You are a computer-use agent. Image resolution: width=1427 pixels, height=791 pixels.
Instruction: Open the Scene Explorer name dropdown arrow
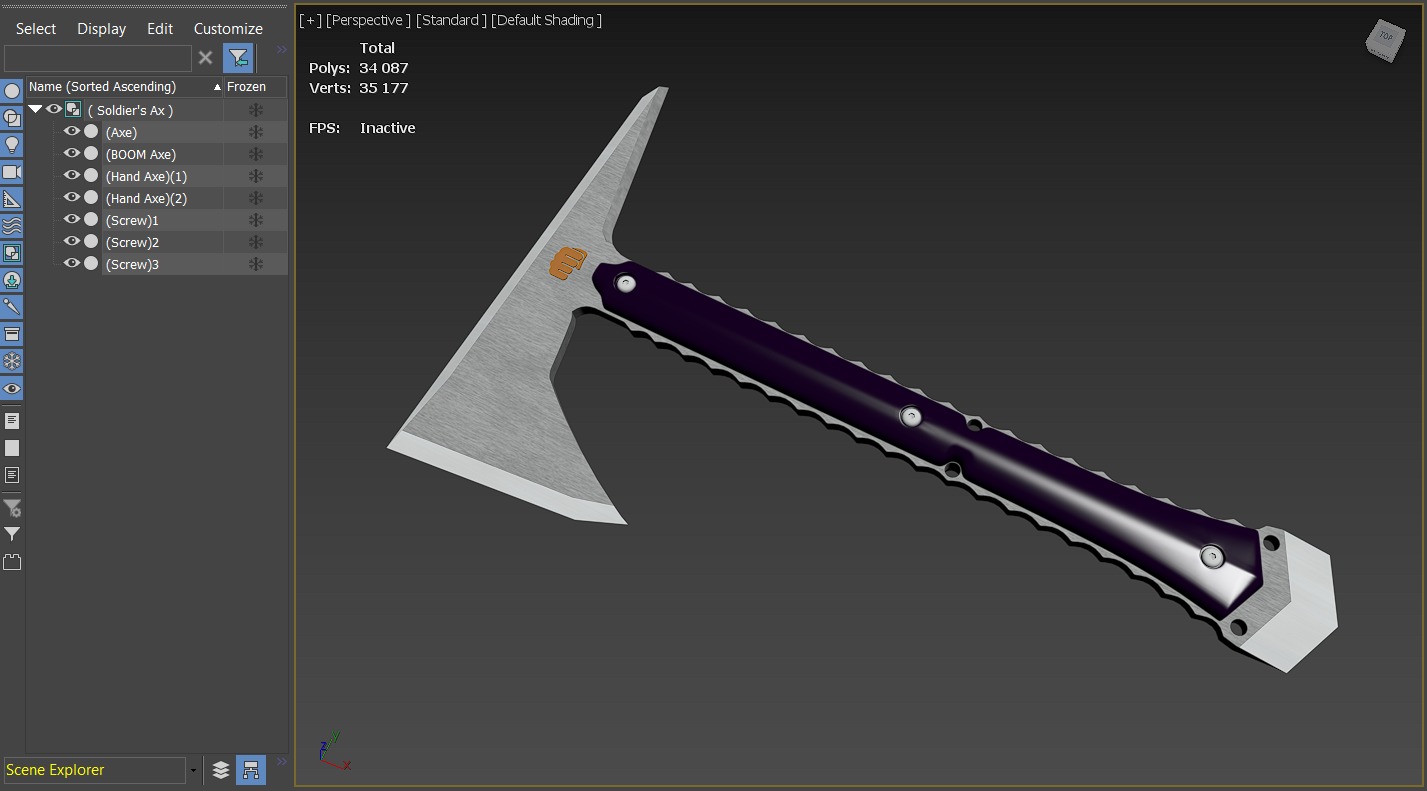193,771
